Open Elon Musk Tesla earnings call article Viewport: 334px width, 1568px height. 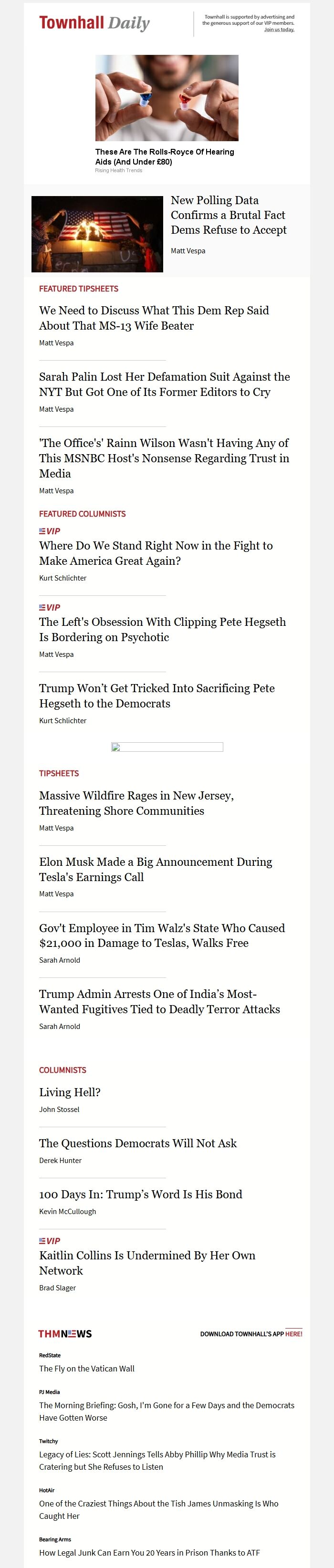[x=156, y=869]
